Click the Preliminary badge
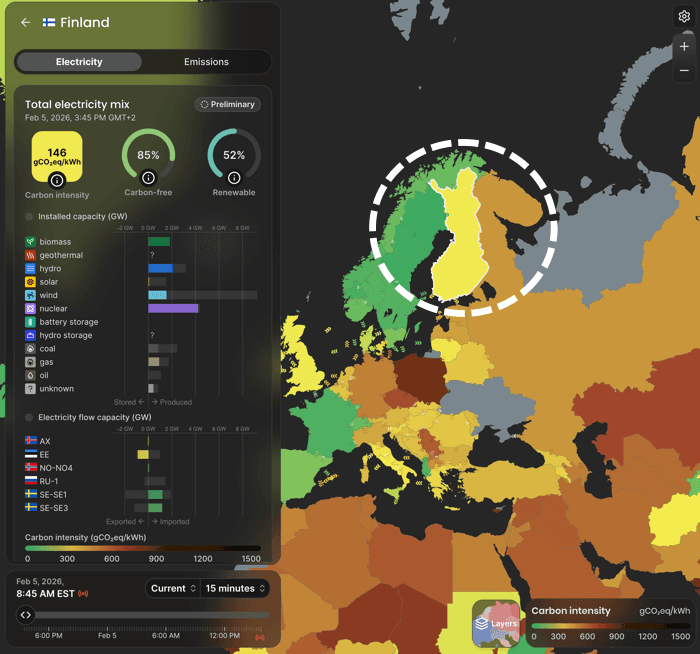The image size is (700, 654). 227,104
